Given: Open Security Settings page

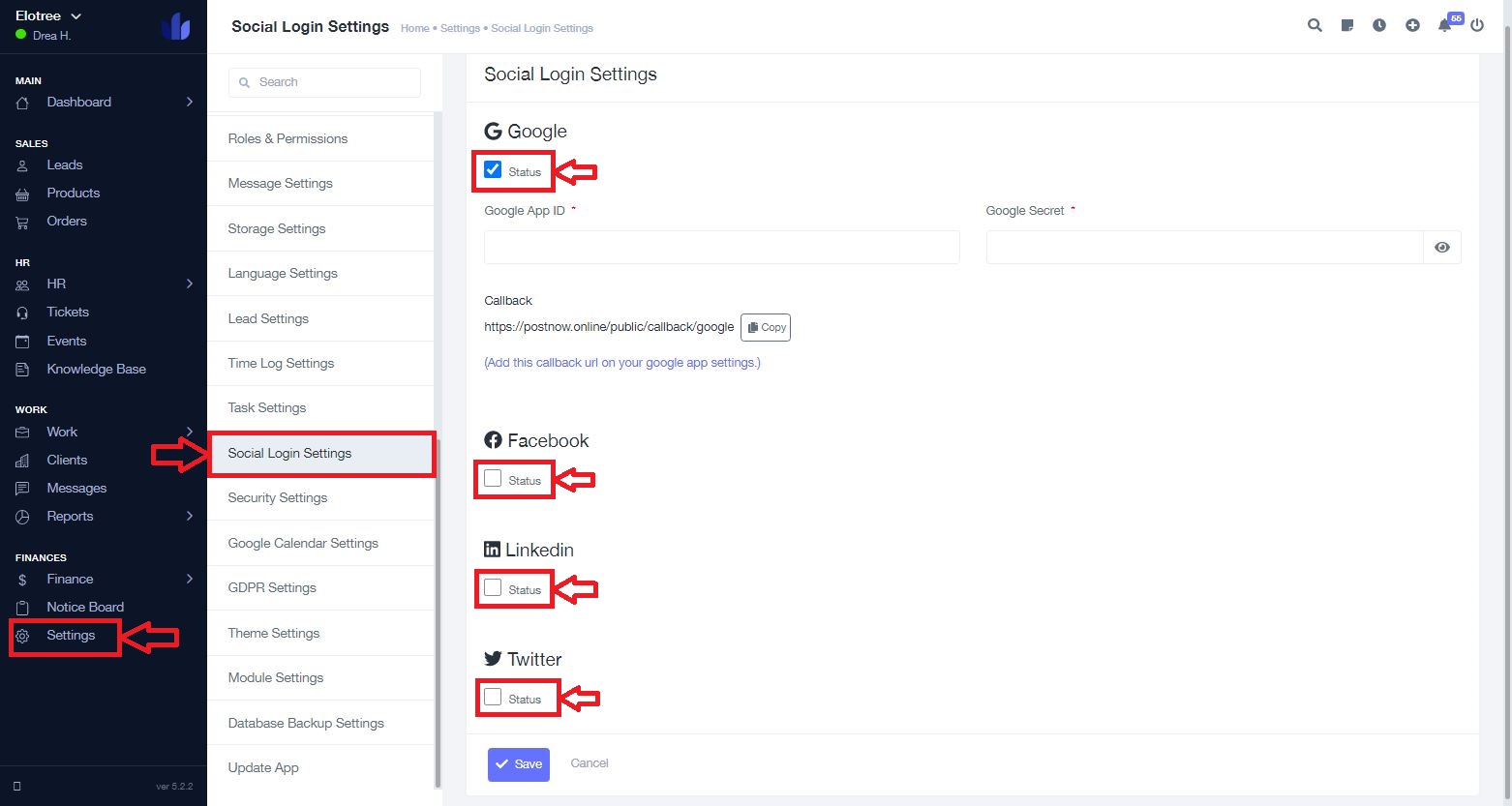Looking at the screenshot, I should [320, 497].
